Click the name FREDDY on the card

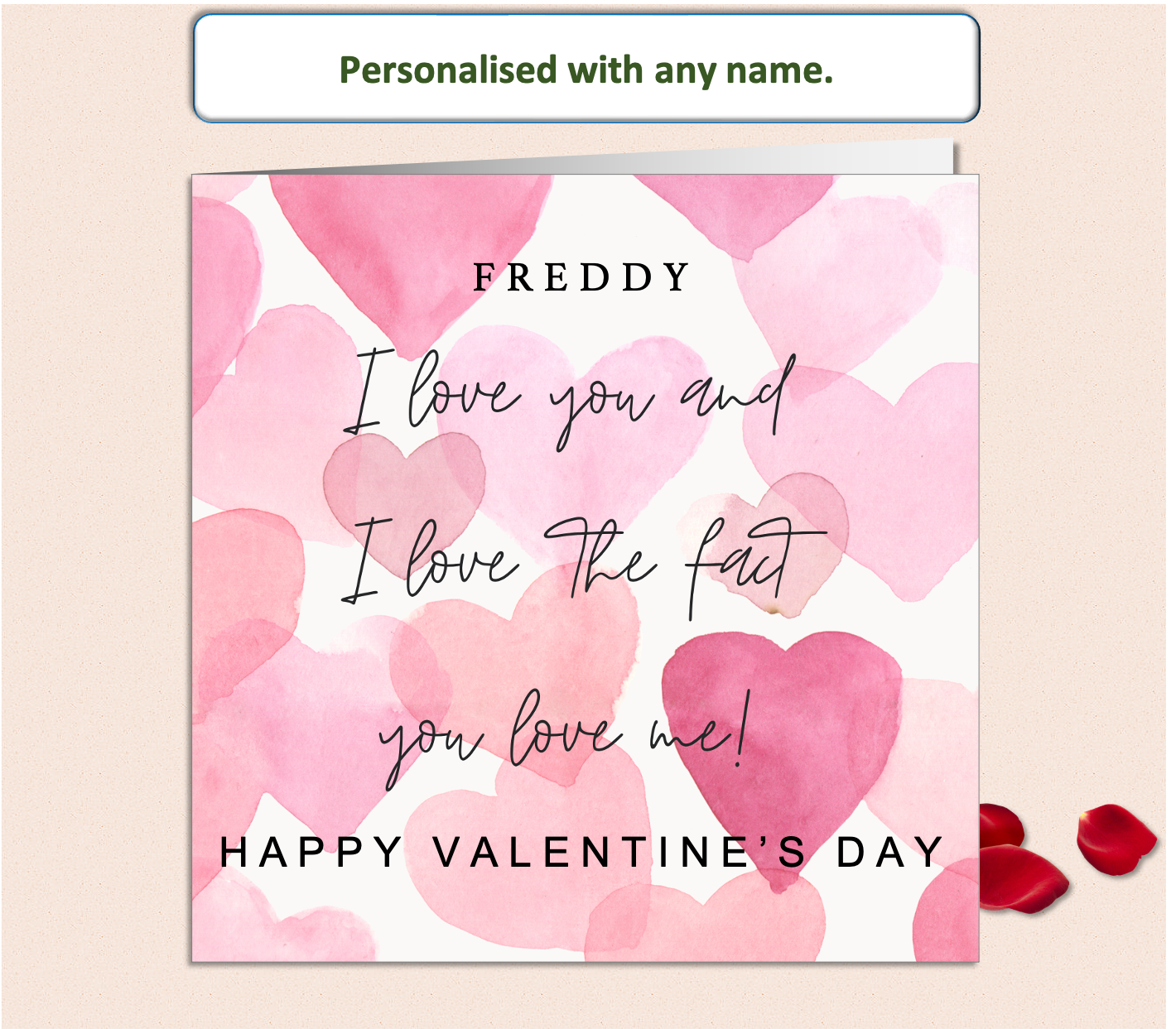coord(581,277)
